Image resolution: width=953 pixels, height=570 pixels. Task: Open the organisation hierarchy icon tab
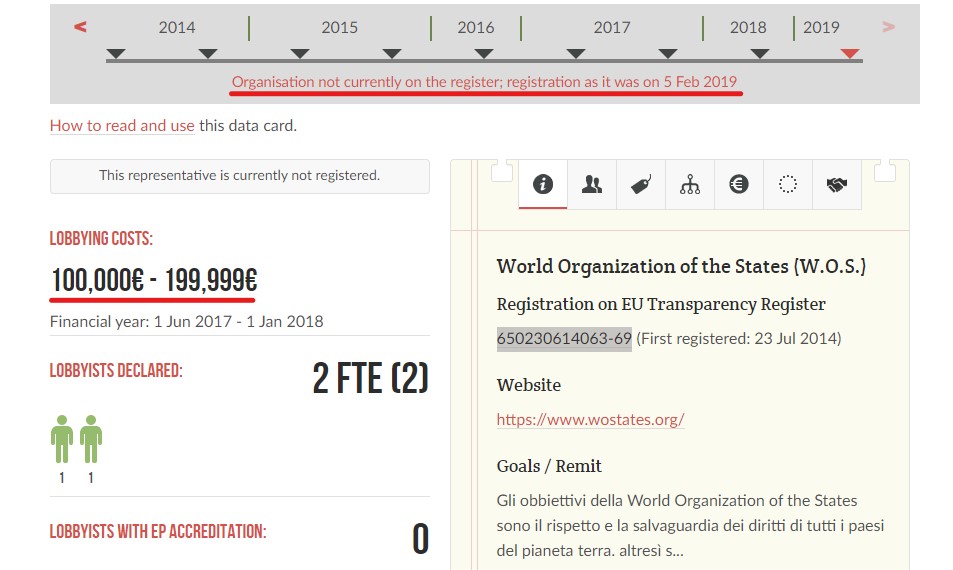[690, 184]
